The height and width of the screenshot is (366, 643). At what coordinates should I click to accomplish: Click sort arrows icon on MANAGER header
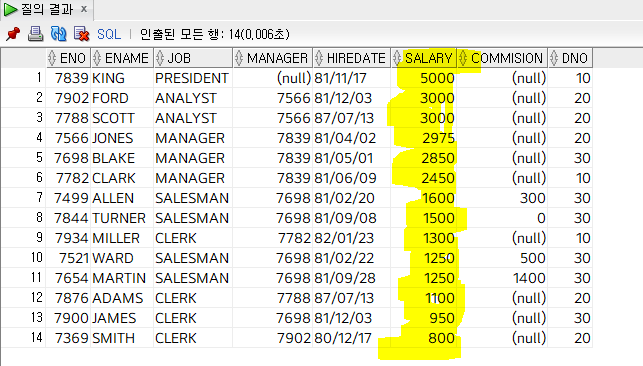tap(239, 58)
